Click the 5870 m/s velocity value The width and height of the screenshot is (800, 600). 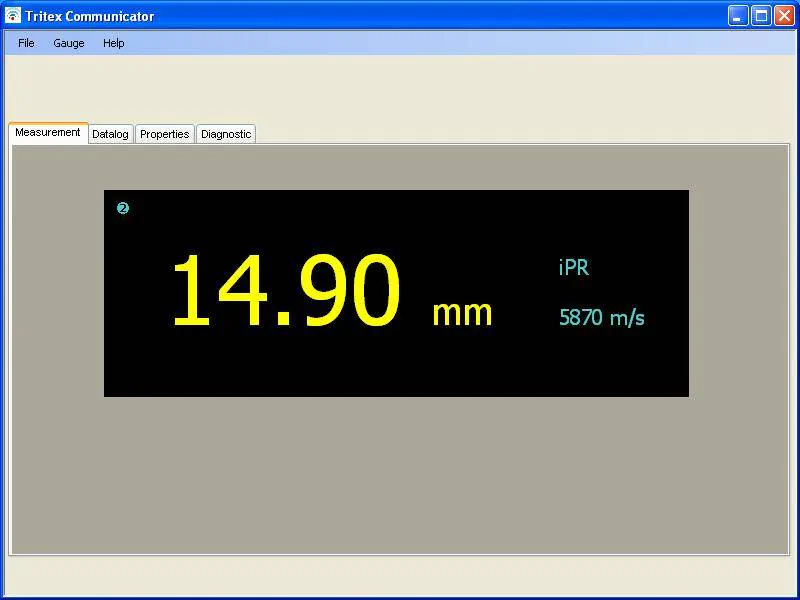click(602, 317)
